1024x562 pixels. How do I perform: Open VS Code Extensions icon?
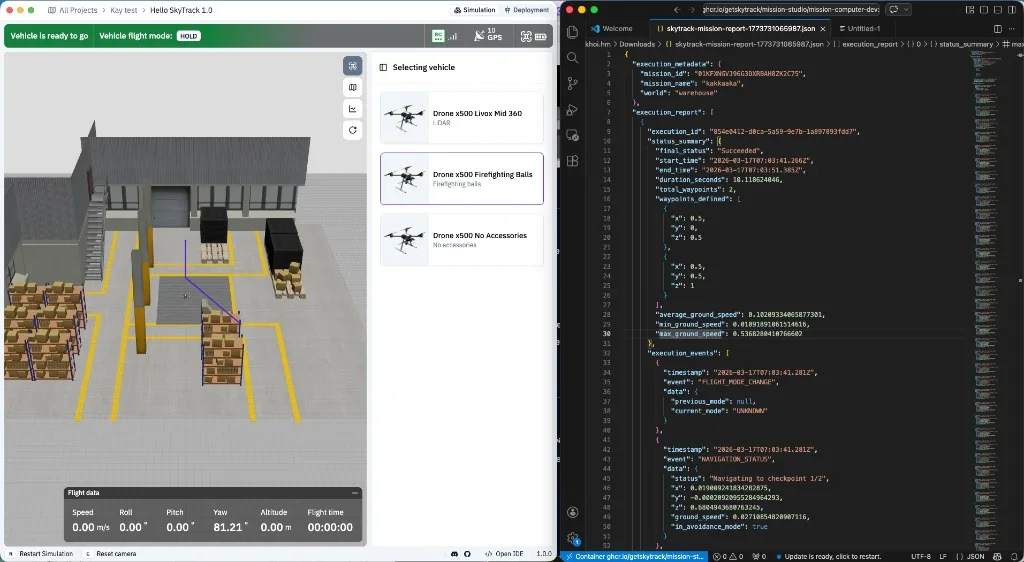[573, 161]
